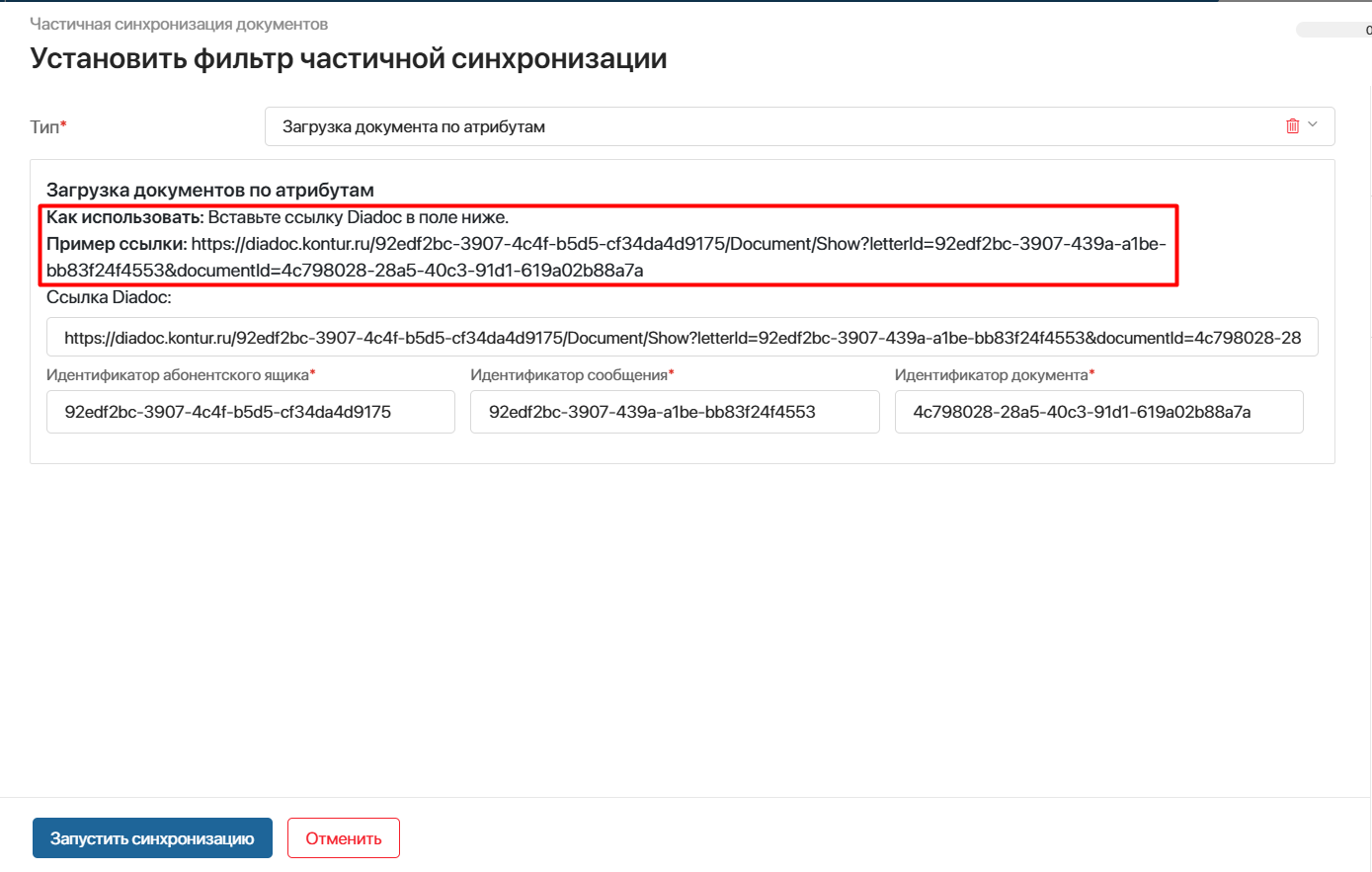Expand the Тип dropdown chevron
Screen dimensions: 1372x872
click(1313, 125)
